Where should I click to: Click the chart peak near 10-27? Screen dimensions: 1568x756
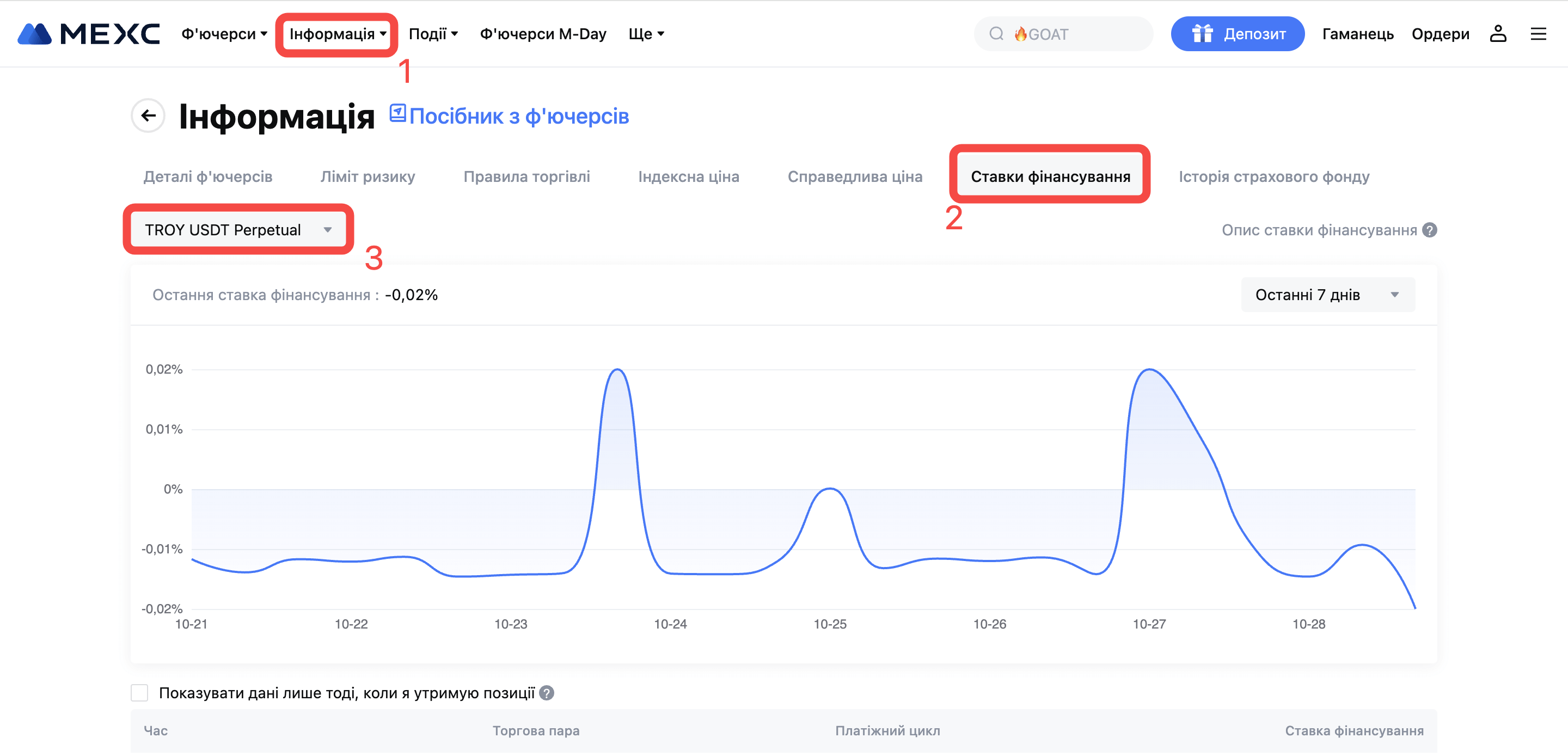pyautogui.click(x=1149, y=370)
